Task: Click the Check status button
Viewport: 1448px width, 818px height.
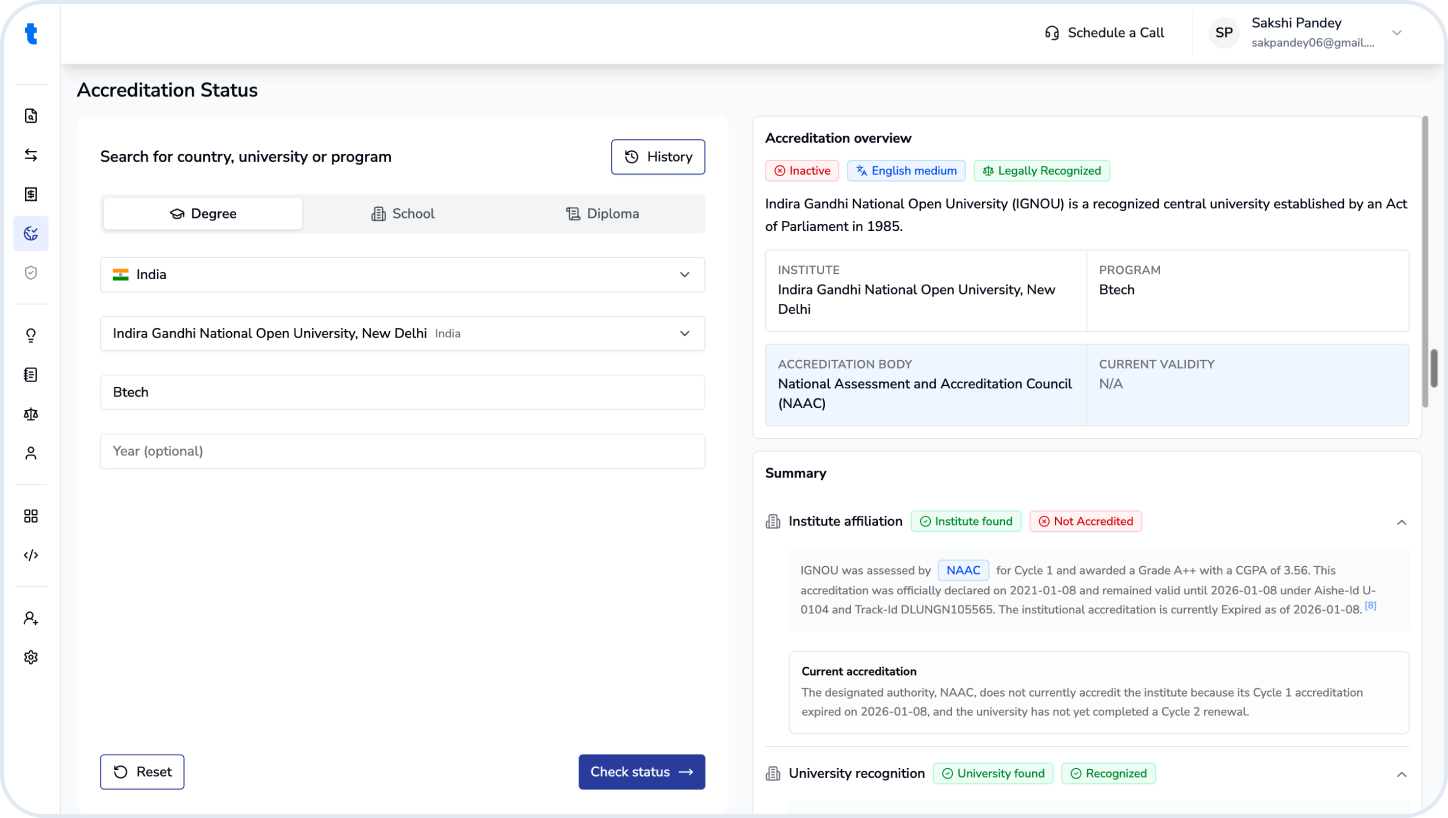Action: (642, 772)
